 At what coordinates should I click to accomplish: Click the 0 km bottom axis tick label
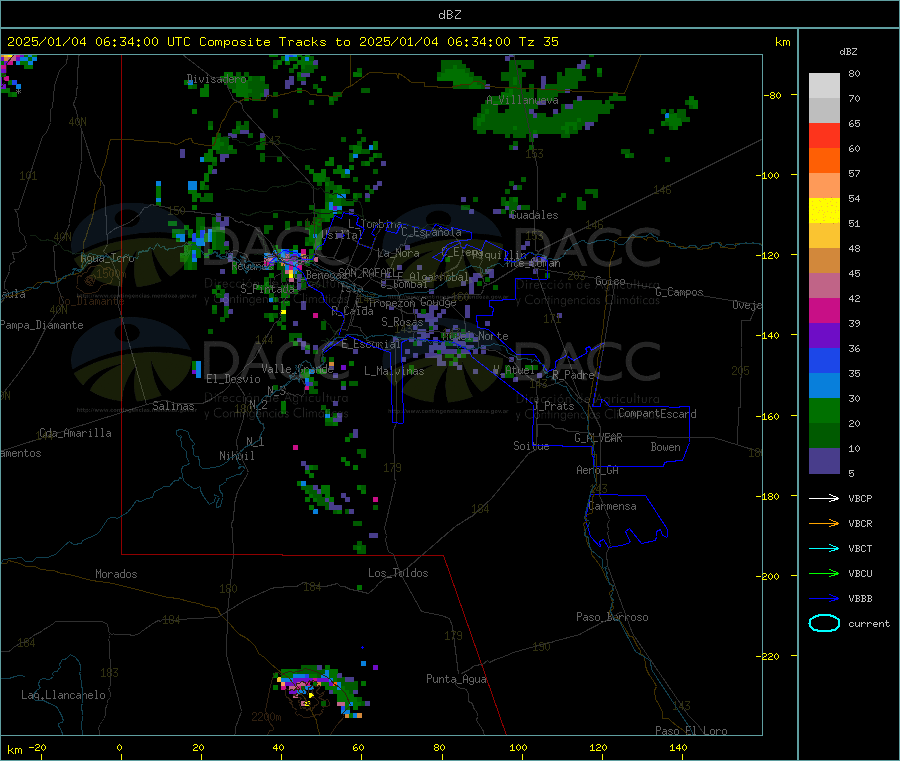119,748
